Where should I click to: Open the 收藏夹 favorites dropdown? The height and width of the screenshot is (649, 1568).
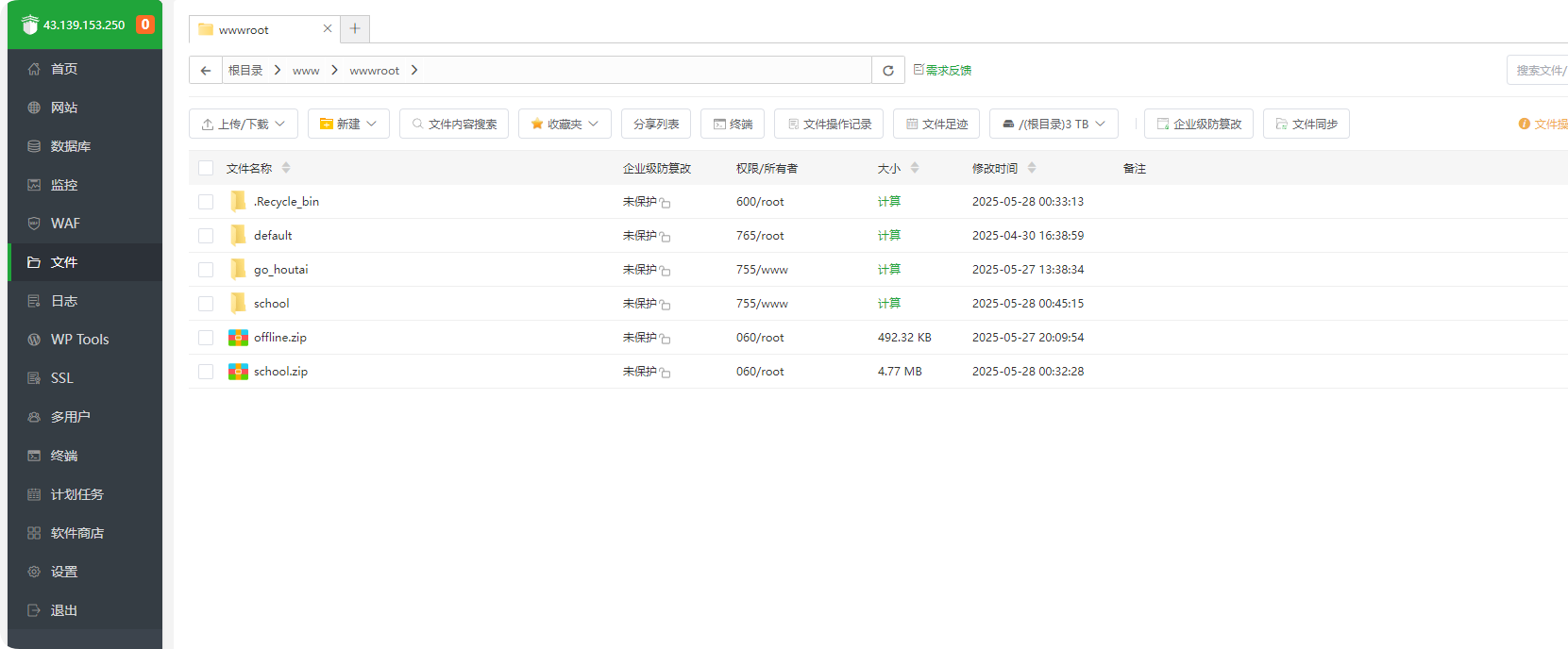pyautogui.click(x=565, y=124)
